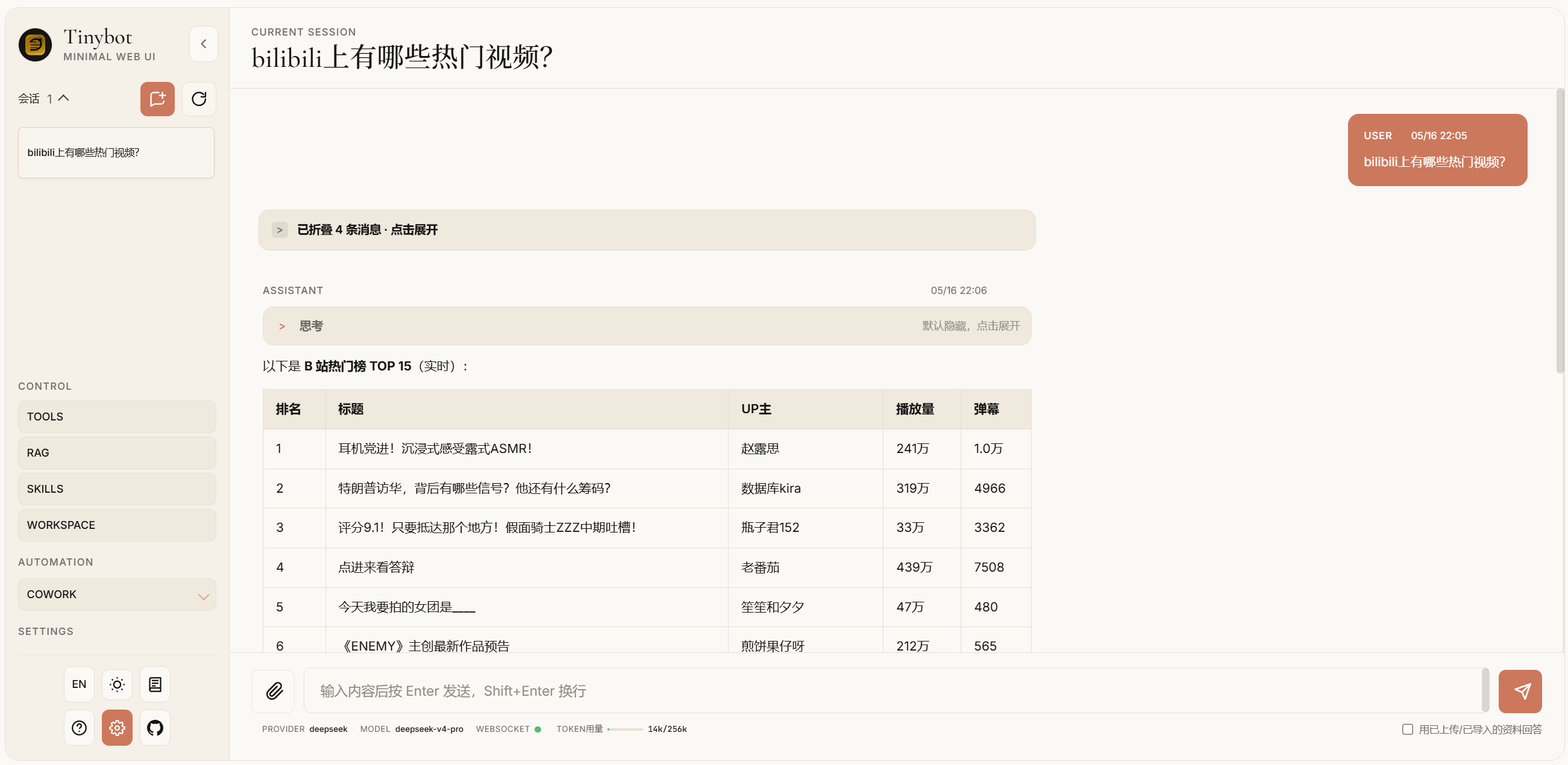Start a new chat session

point(157,99)
